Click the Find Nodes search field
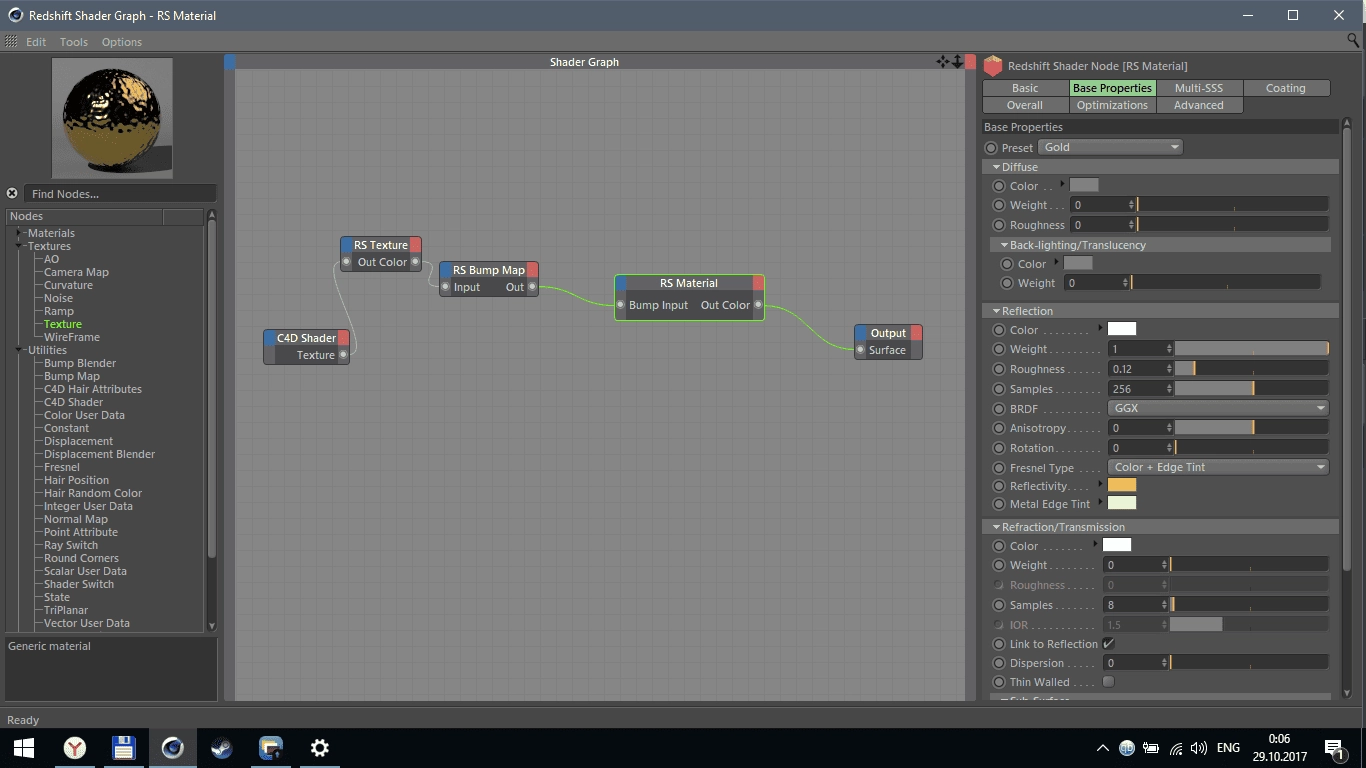Screen dimensions: 1366x768 [120, 193]
